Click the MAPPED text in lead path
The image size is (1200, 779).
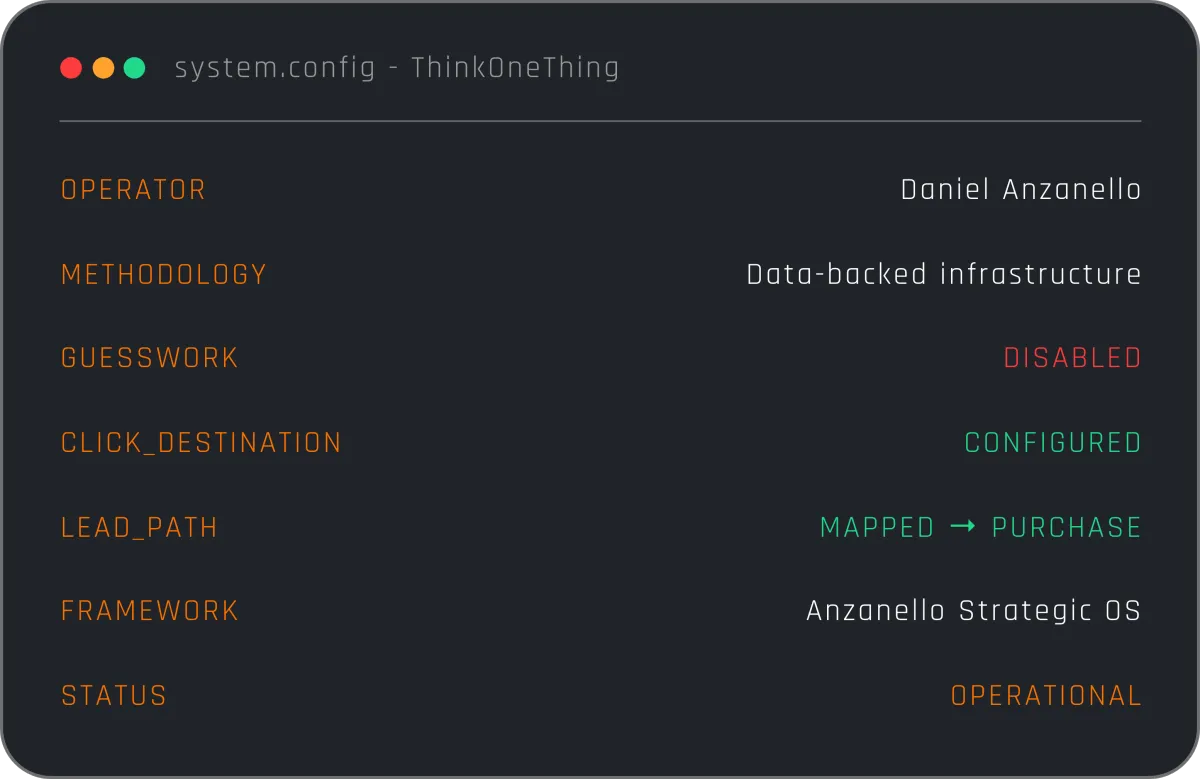point(877,528)
